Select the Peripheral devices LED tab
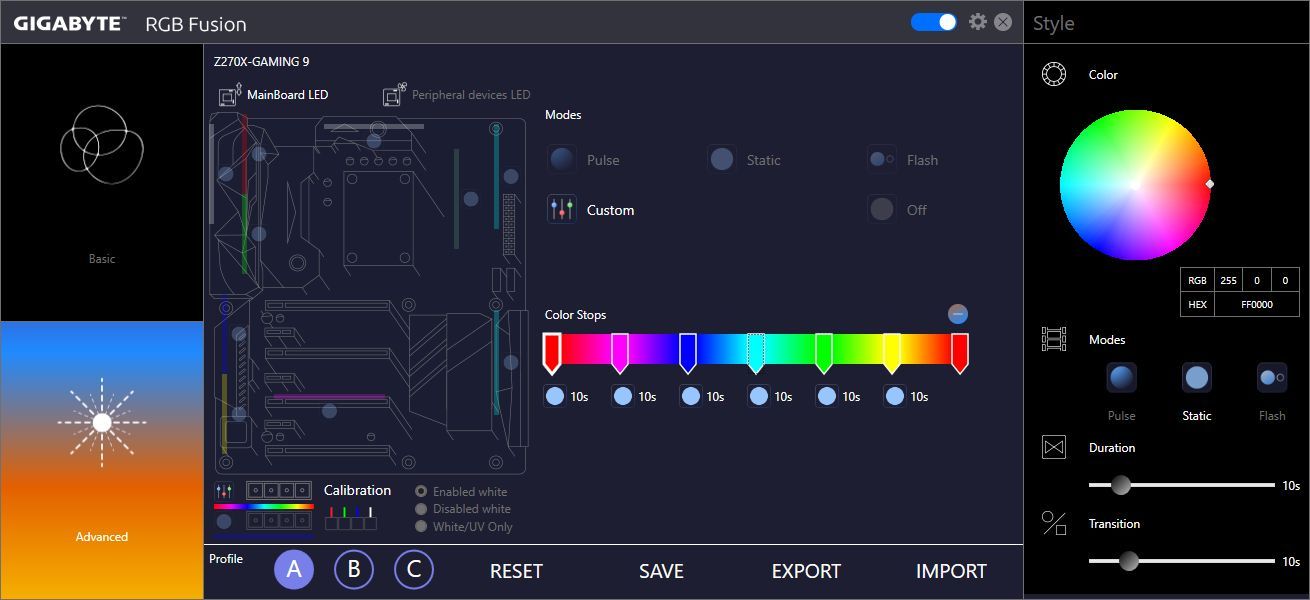1310x600 pixels. coord(457,95)
